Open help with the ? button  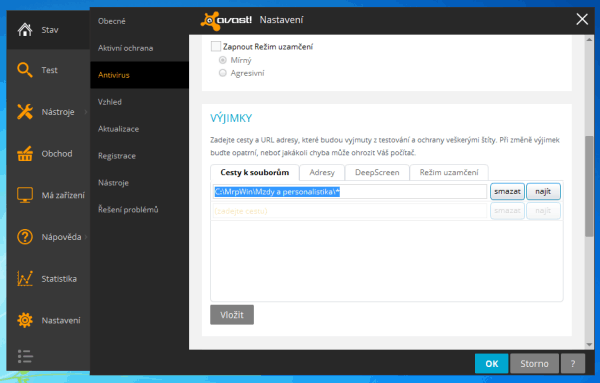coord(573,363)
